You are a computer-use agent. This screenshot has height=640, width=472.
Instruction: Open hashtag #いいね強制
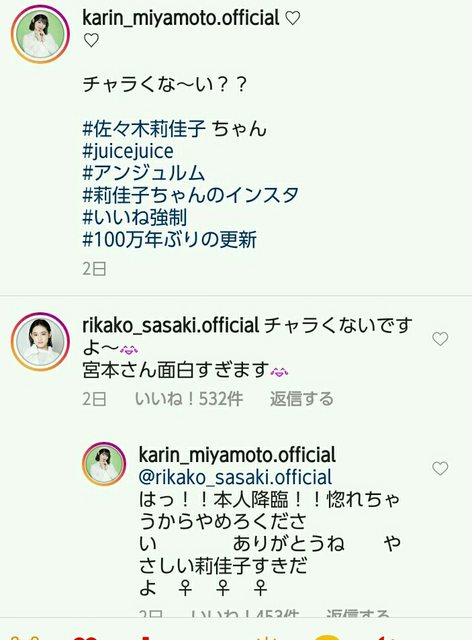point(135,217)
